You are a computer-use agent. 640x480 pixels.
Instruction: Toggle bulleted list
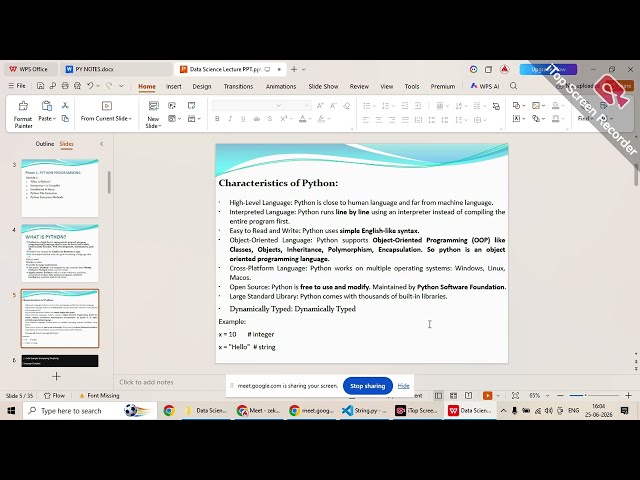367,106
